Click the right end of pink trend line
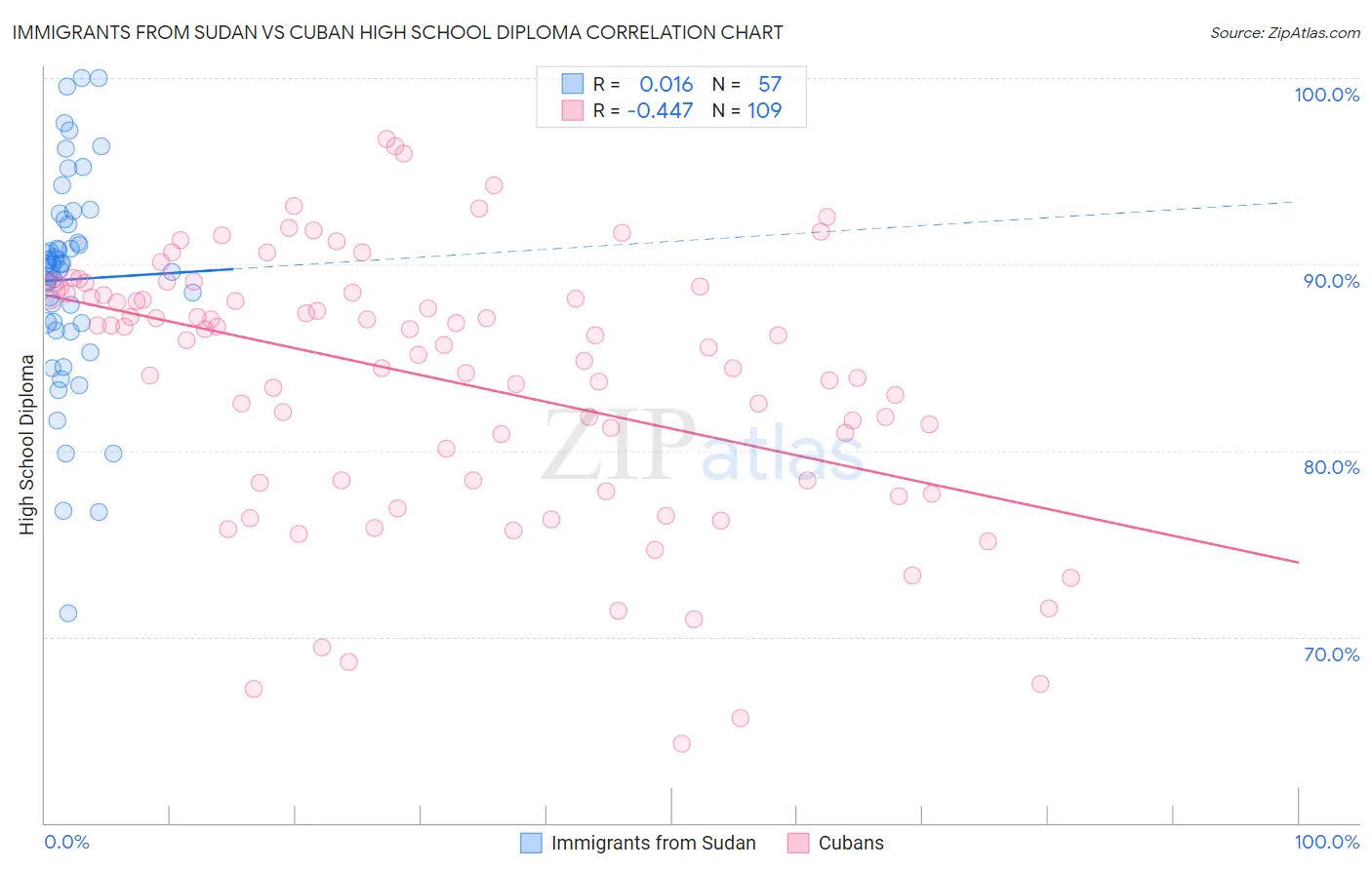This screenshot has width=1372, height=870. tap(1298, 562)
